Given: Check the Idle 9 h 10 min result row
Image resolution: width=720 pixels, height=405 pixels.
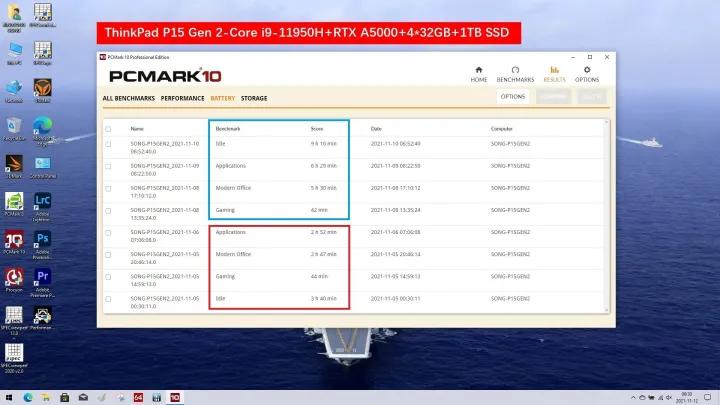Looking at the screenshot, I should [x=108, y=144].
